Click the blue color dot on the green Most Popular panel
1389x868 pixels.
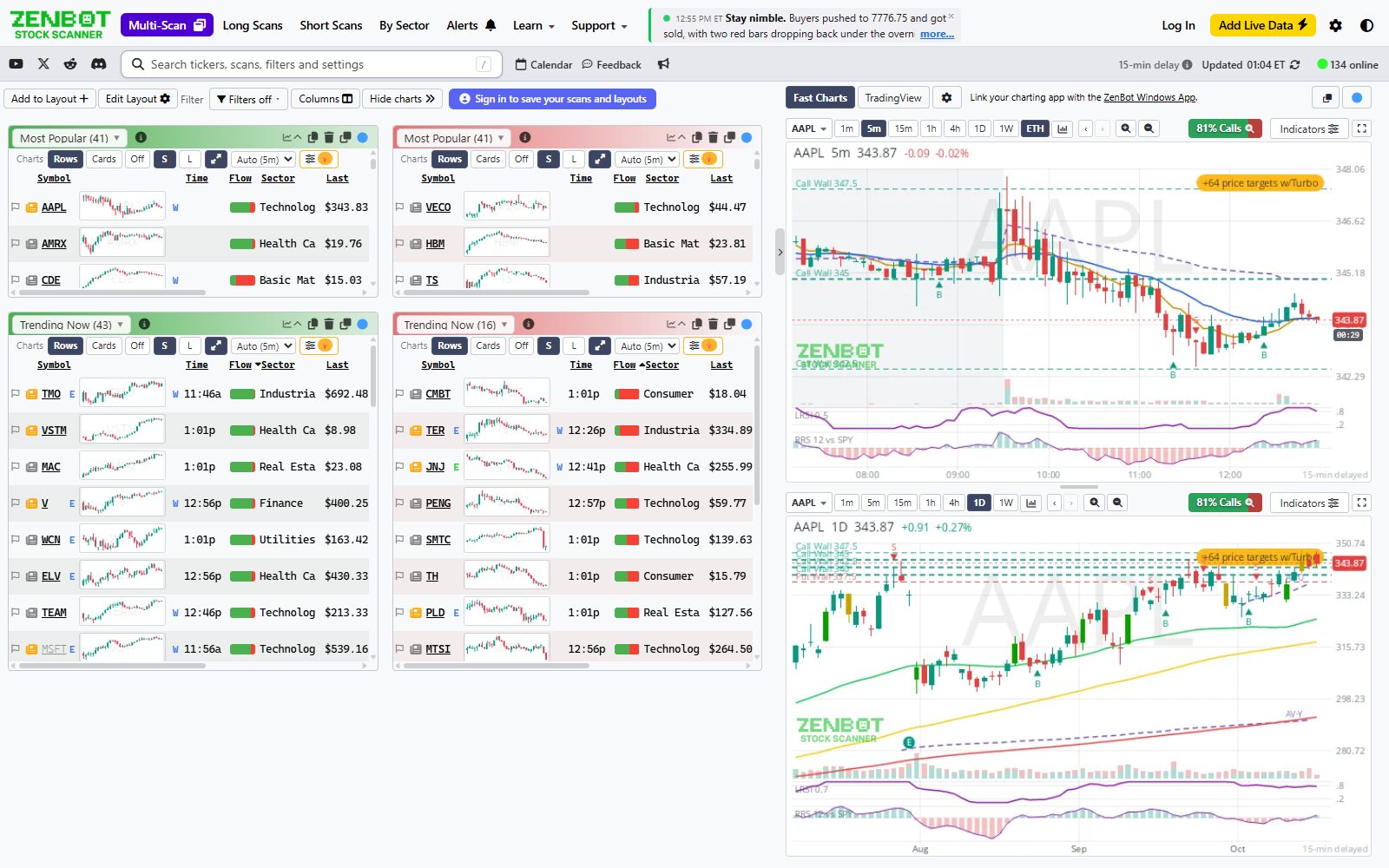point(362,137)
